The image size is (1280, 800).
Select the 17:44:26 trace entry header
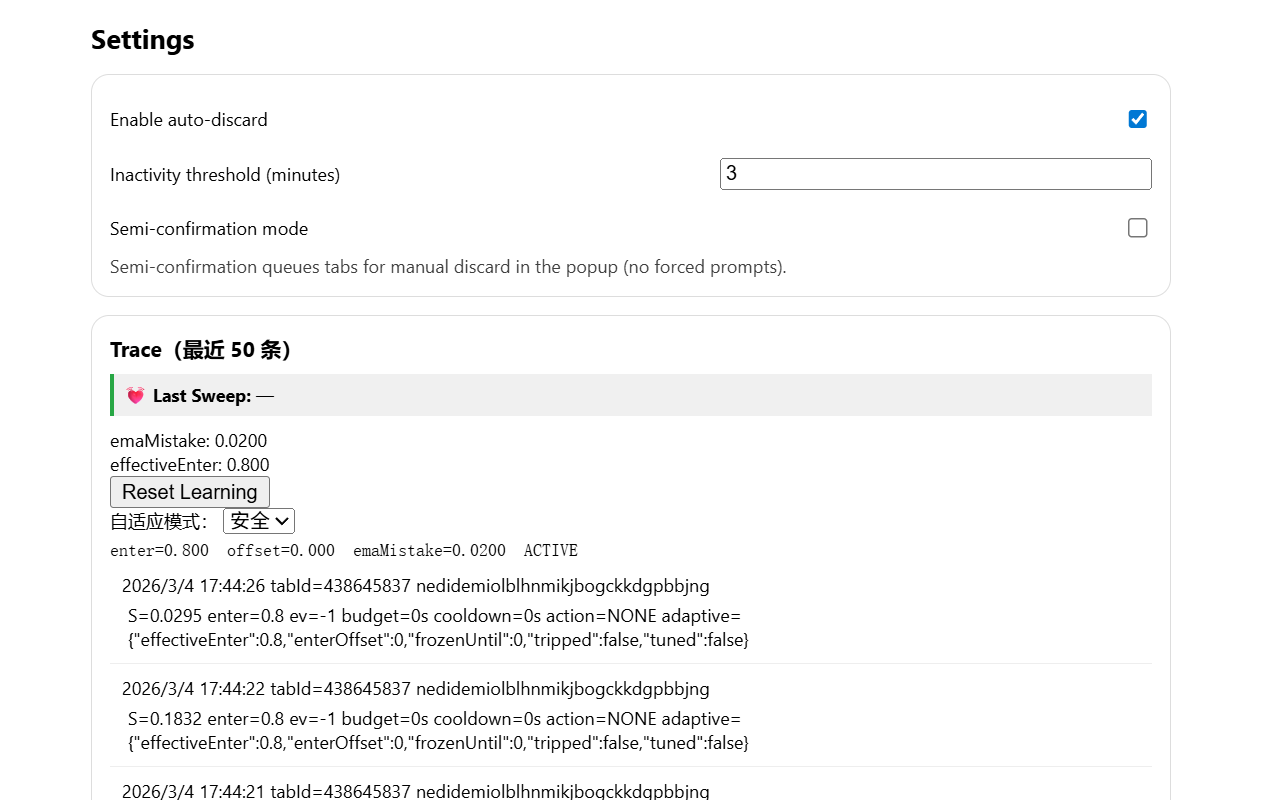pyautogui.click(x=416, y=586)
